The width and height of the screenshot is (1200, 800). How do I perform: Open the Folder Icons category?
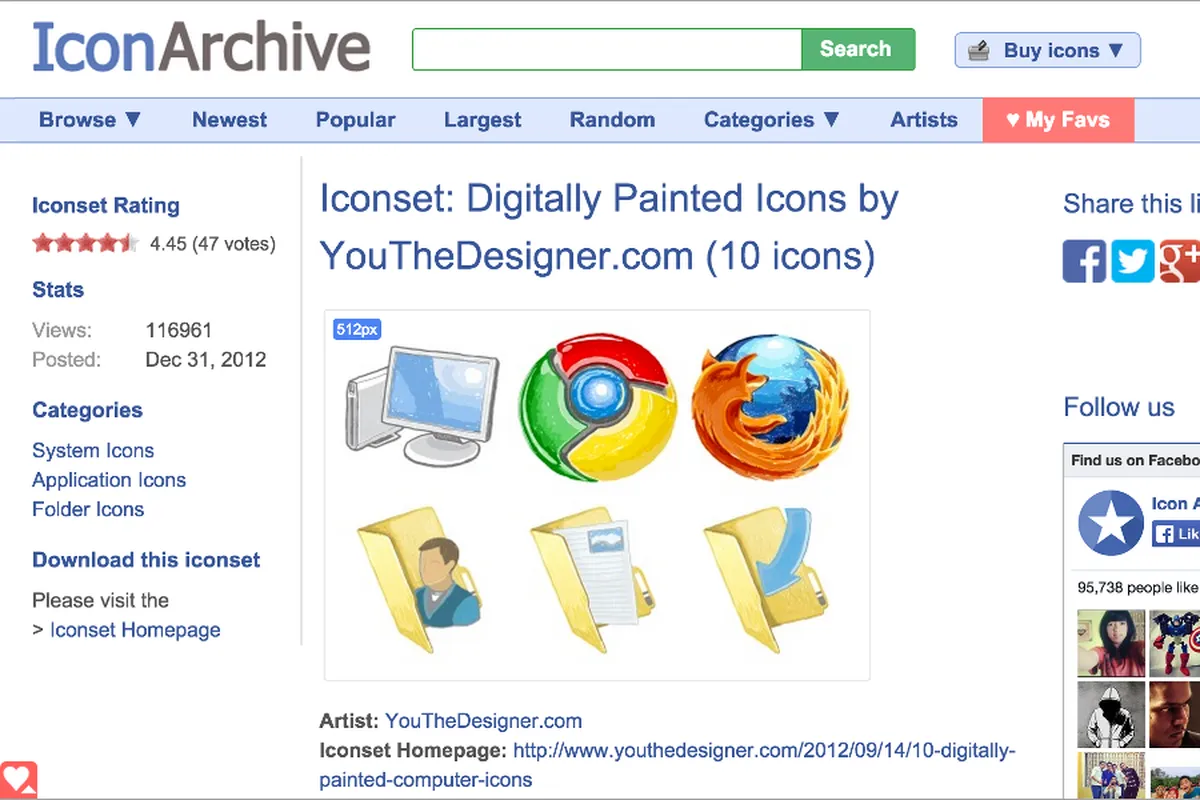(88, 509)
